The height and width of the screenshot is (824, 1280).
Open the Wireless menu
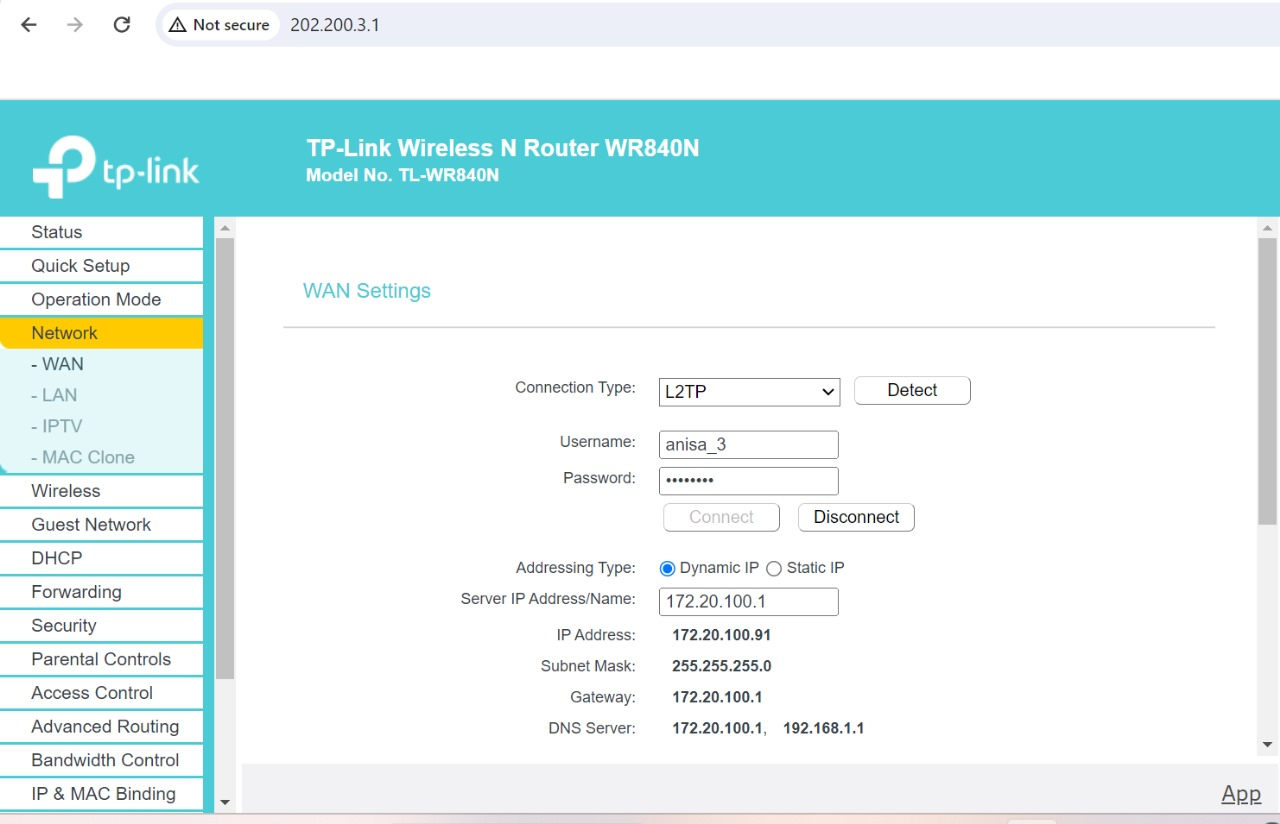[x=101, y=491]
